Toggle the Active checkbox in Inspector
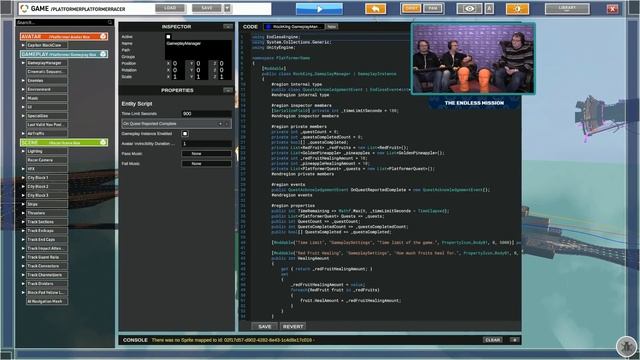The height and width of the screenshot is (360, 640). pyautogui.click(x=168, y=37)
